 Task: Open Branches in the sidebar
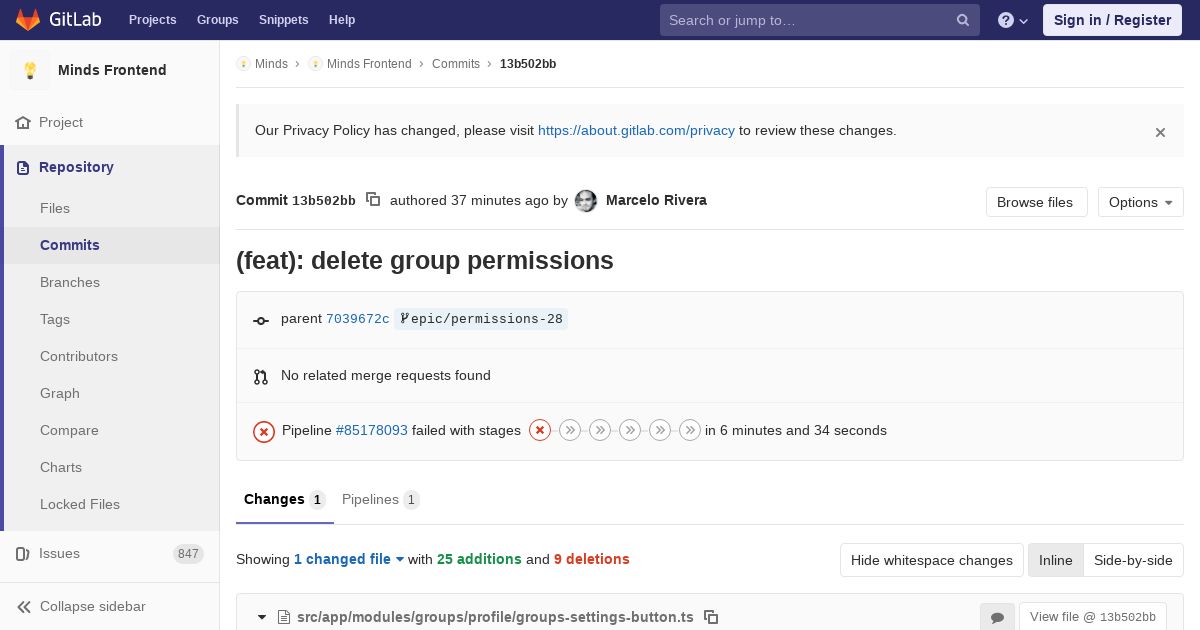coord(70,282)
